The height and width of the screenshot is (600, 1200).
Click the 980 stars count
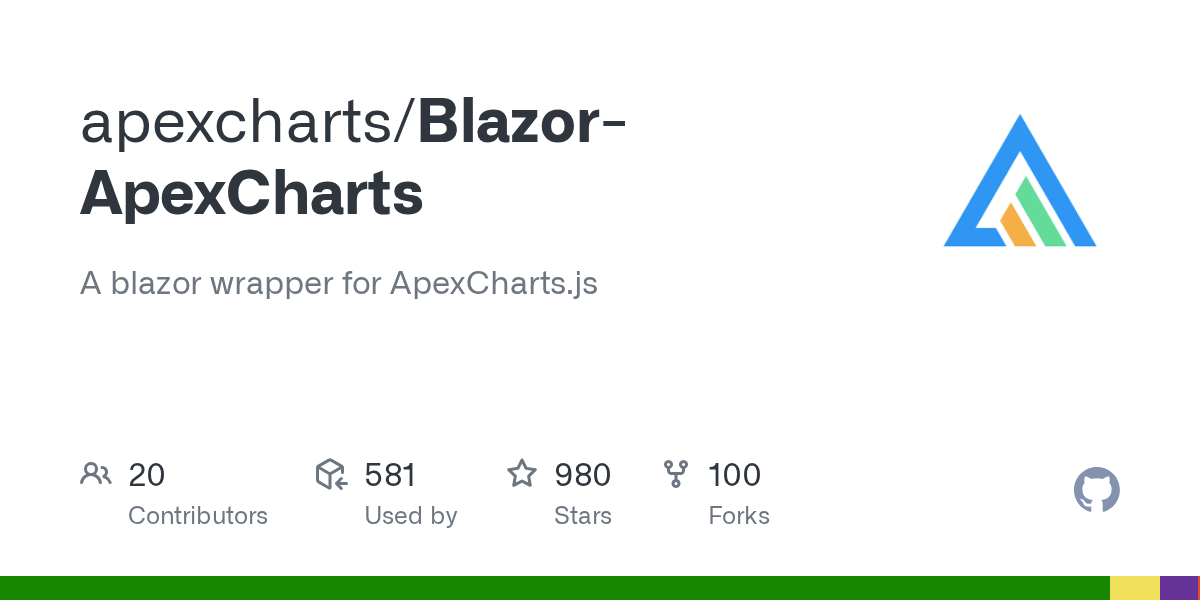pyautogui.click(x=582, y=474)
